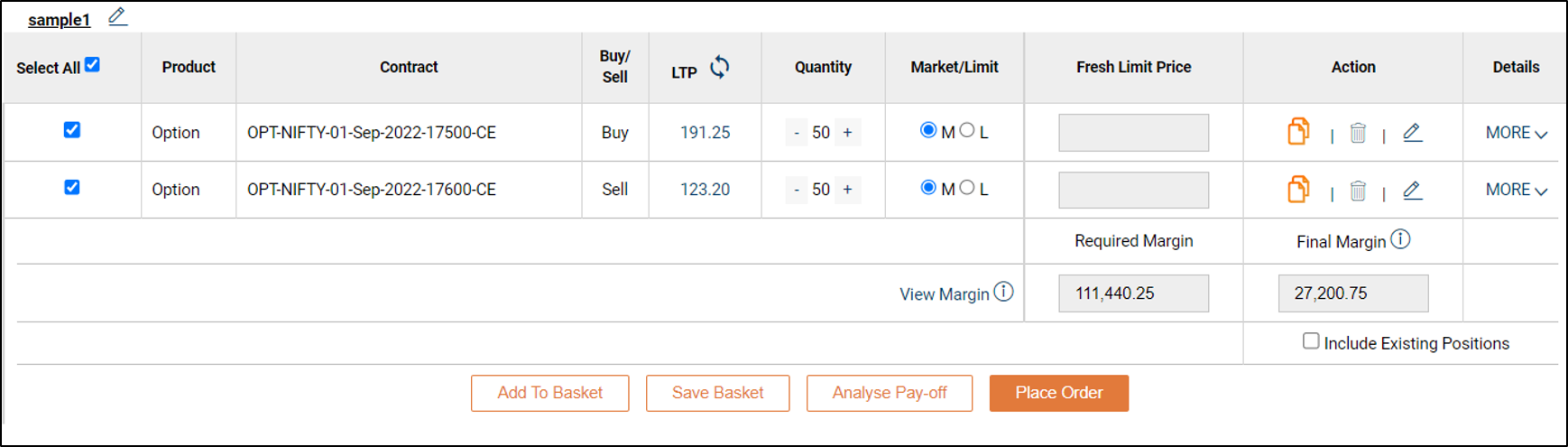This screenshot has height=447, width=1568.
Task: Enable Include Existing Positions checkbox
Action: (x=1311, y=341)
